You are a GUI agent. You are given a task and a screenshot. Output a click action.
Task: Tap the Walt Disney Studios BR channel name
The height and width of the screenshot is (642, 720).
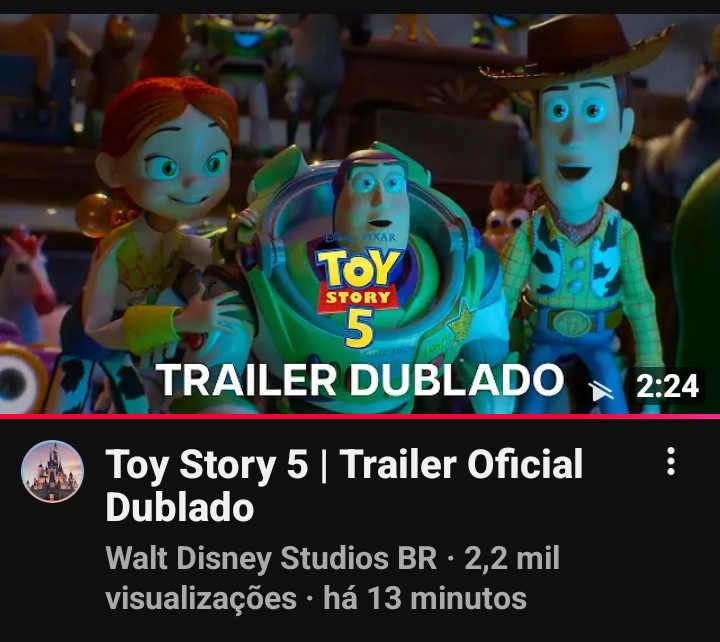pyautogui.click(x=271, y=558)
